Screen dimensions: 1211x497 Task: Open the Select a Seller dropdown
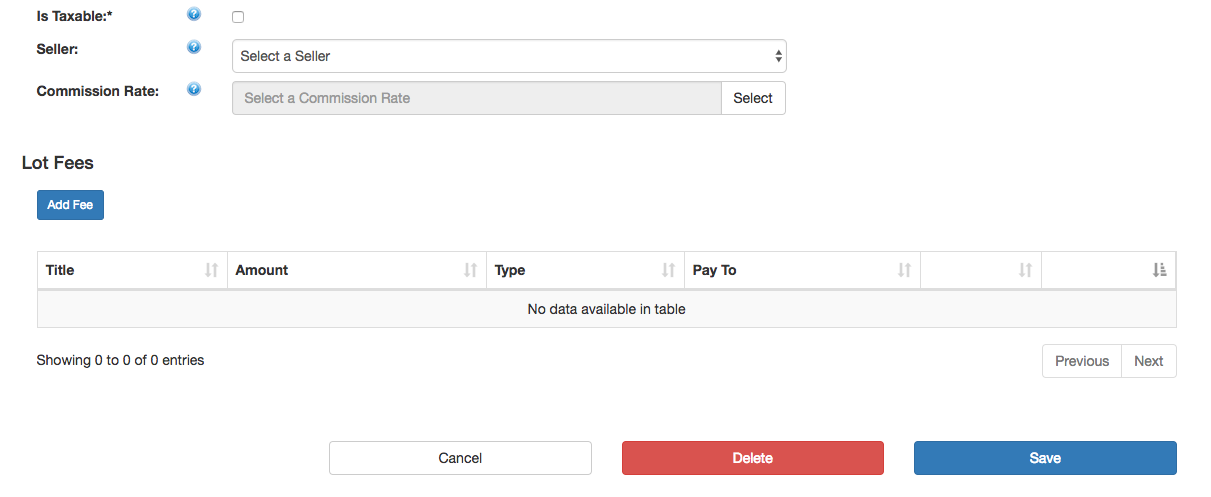coord(509,56)
